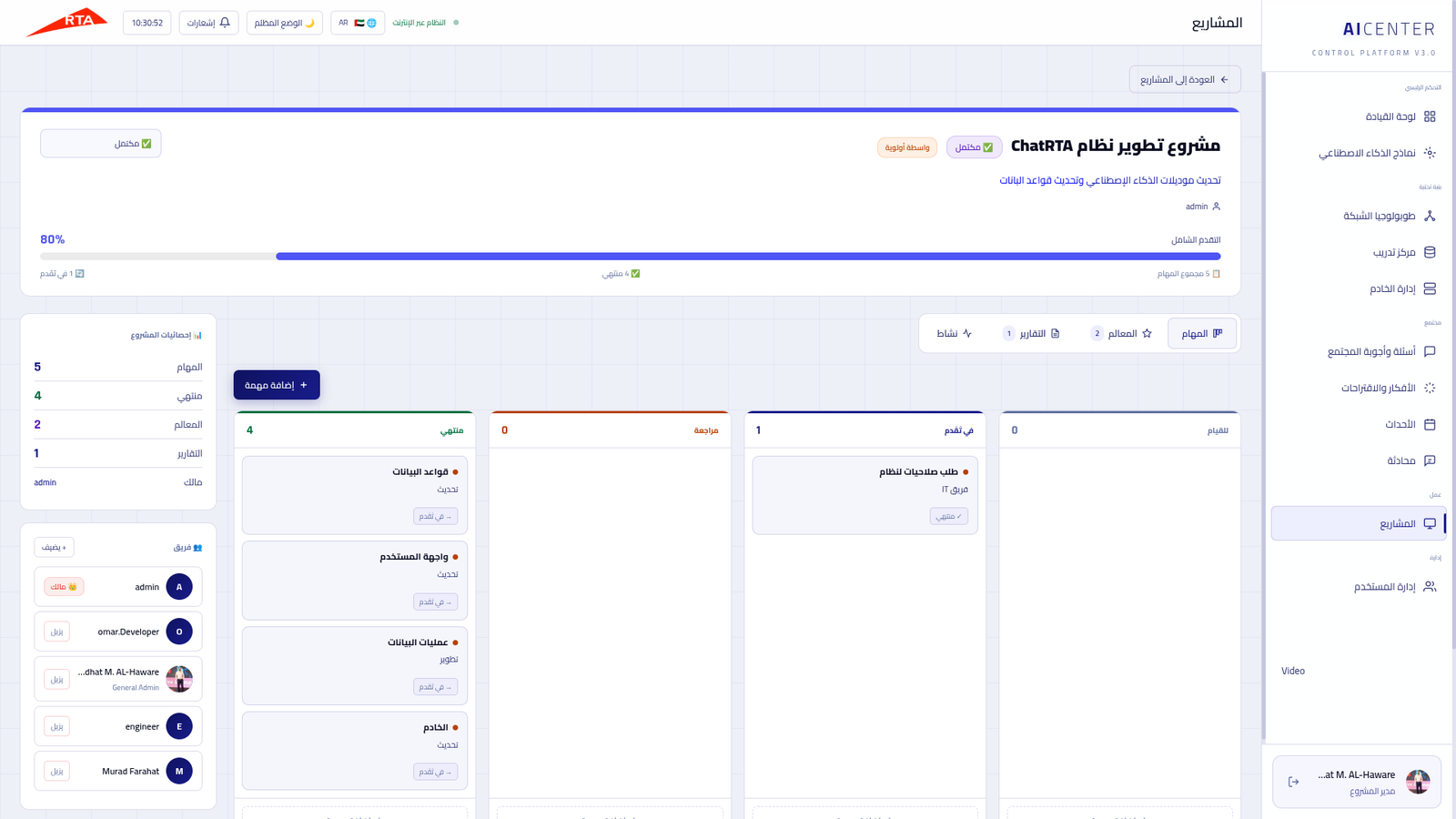Click the green online status dot
The width and height of the screenshot is (1456, 819).
coord(456,23)
